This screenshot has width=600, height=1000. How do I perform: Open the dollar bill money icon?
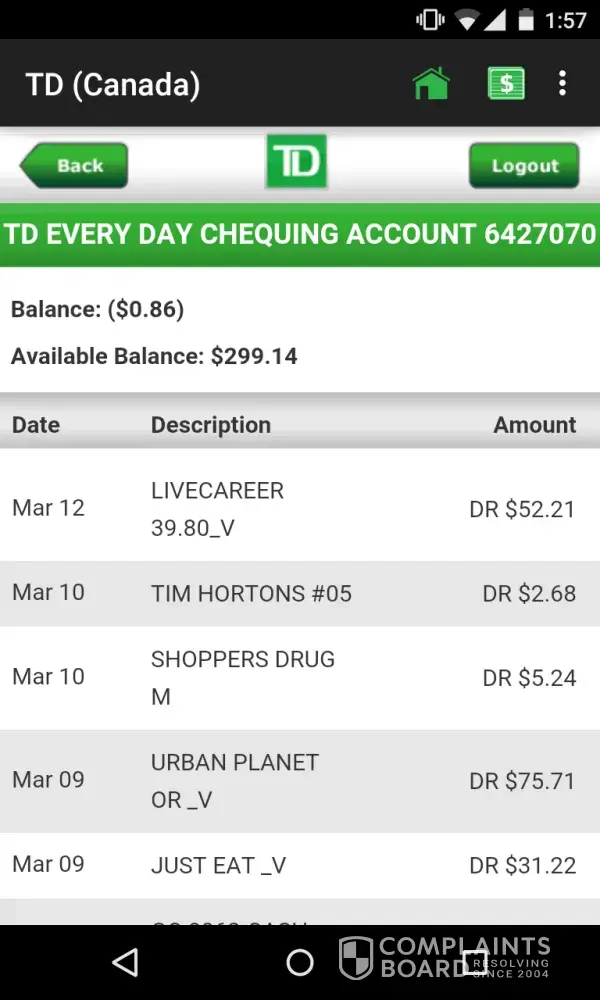tap(506, 84)
